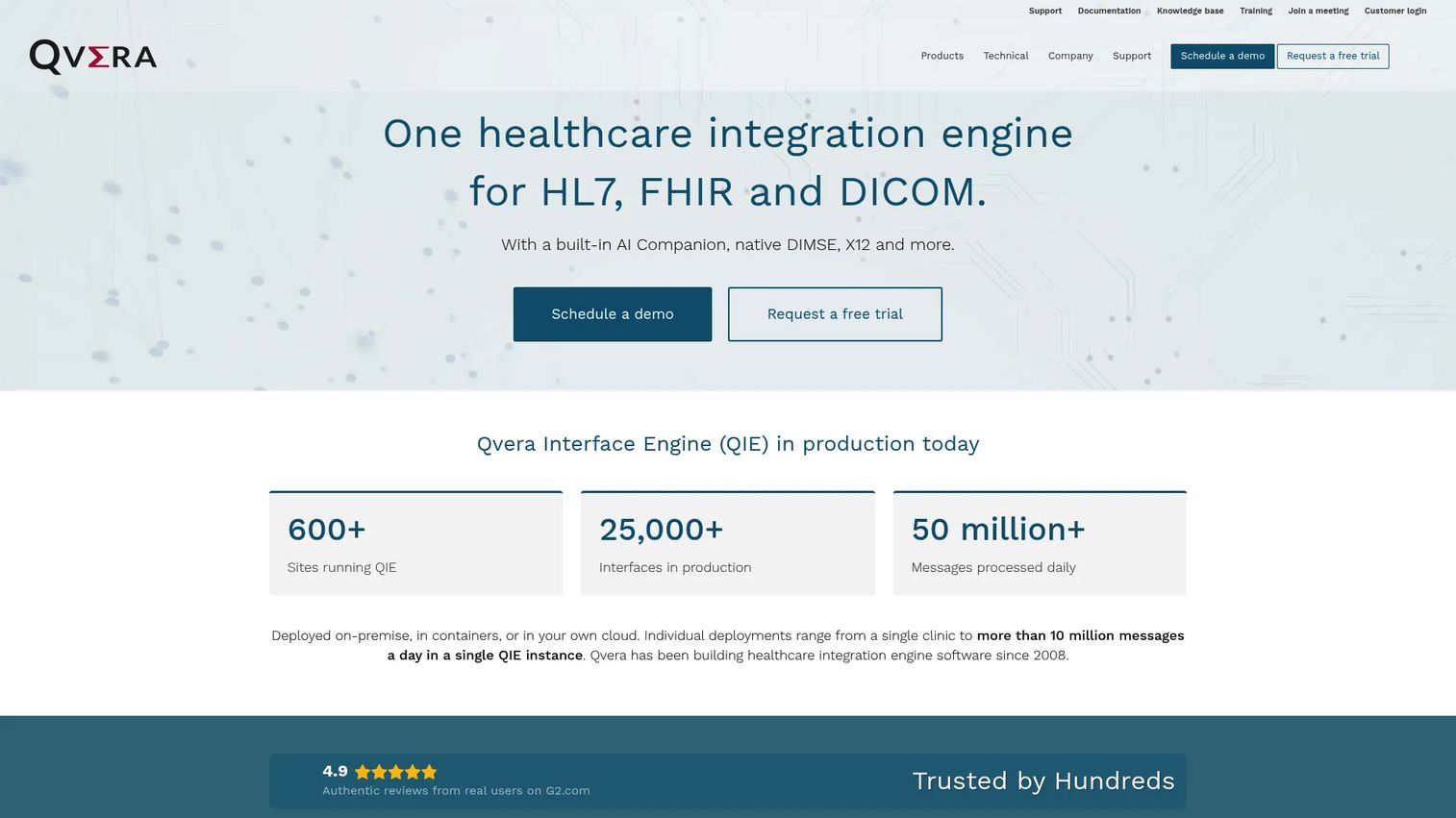1456x818 pixels.
Task: Click the five-star rating next to 4.9
Action: 395,772
